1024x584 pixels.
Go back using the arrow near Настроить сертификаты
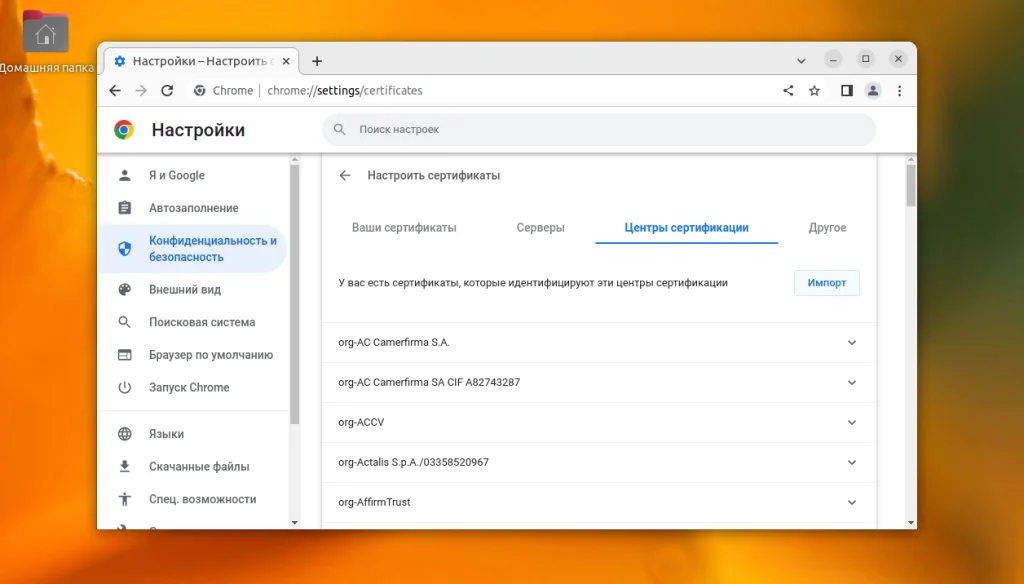[344, 174]
